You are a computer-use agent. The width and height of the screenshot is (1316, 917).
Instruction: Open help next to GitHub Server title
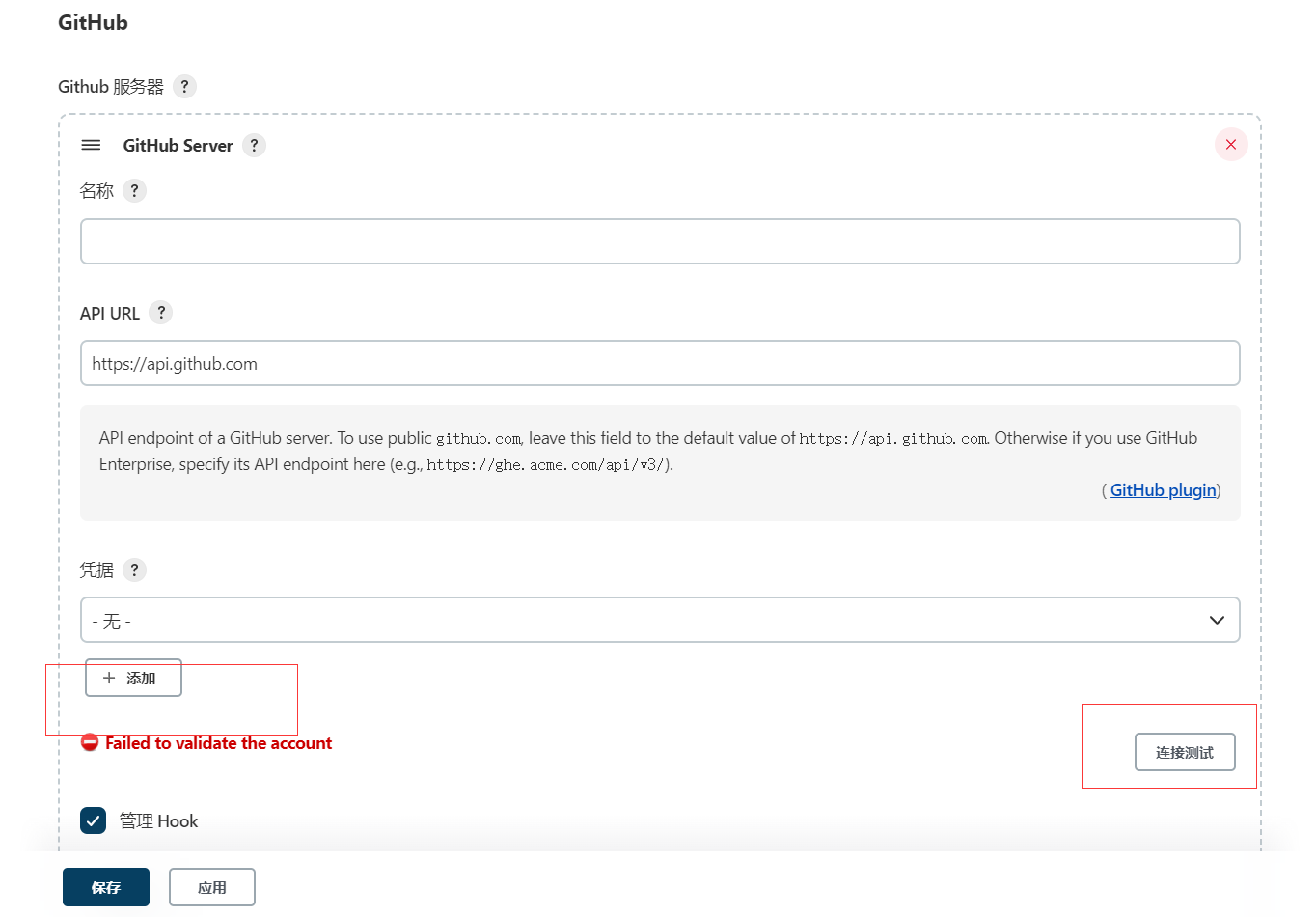(x=254, y=146)
